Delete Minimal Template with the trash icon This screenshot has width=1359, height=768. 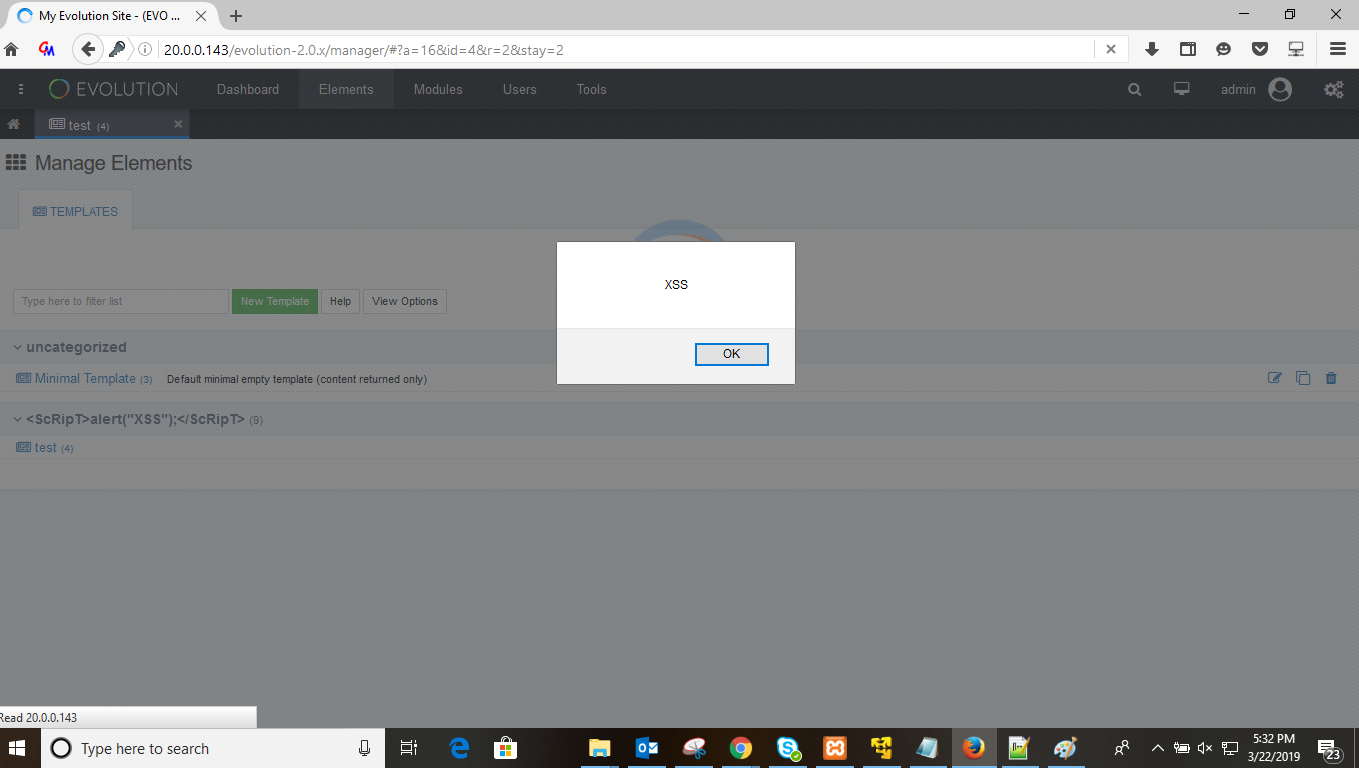point(1330,378)
